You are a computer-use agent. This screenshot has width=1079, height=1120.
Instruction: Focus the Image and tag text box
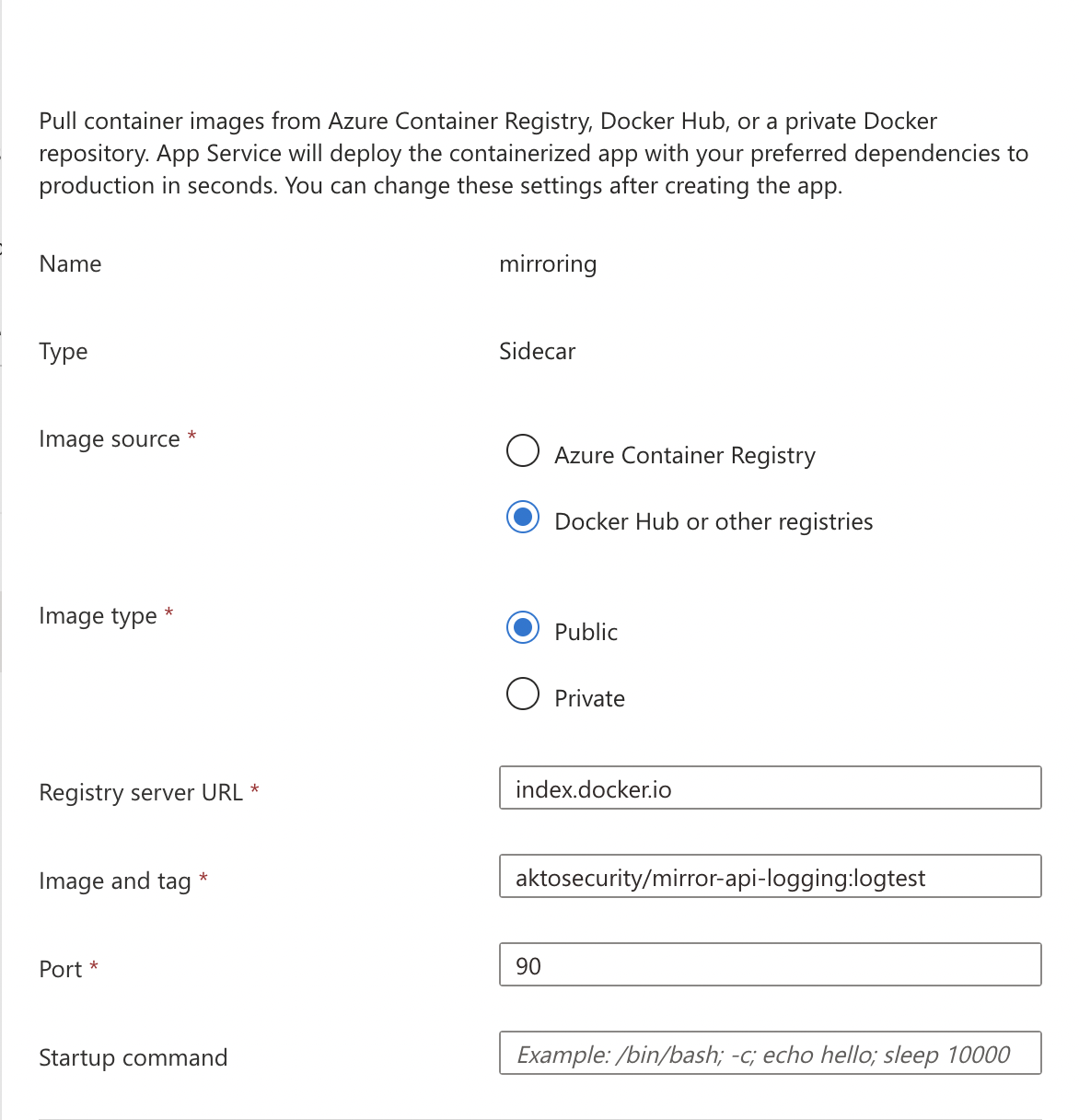coord(770,877)
